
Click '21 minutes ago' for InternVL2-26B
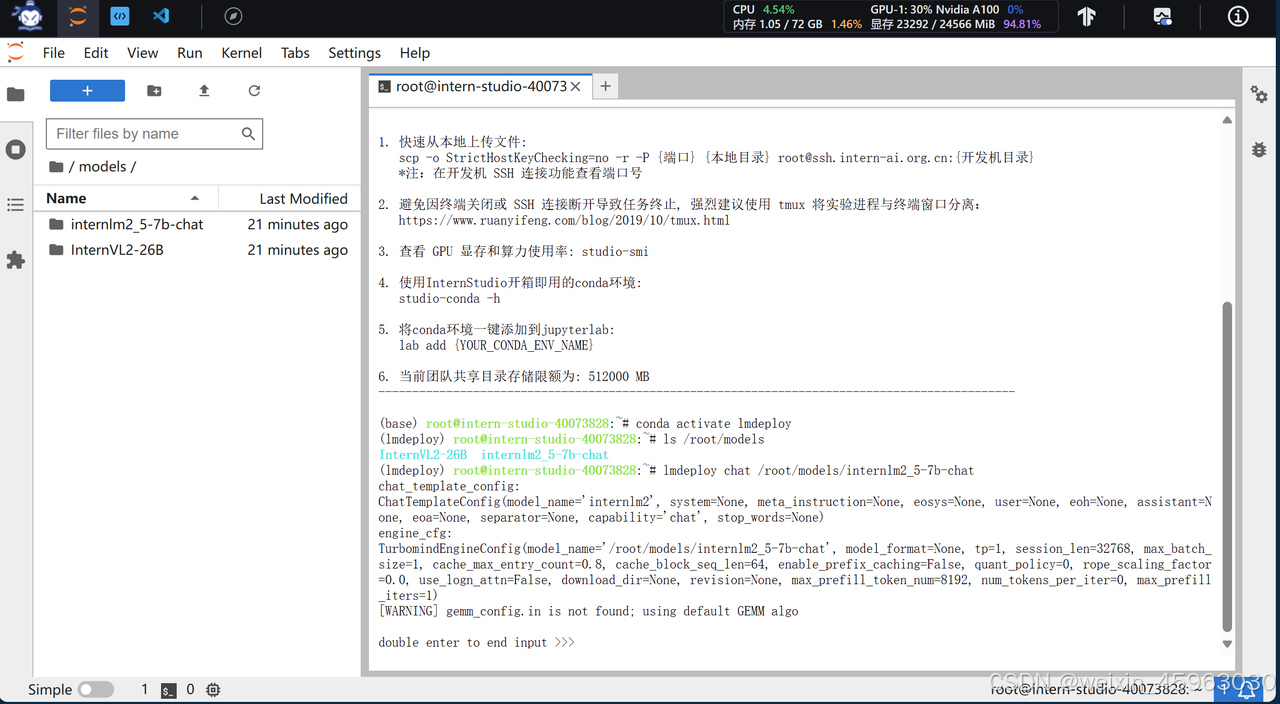pyautogui.click(x=298, y=250)
